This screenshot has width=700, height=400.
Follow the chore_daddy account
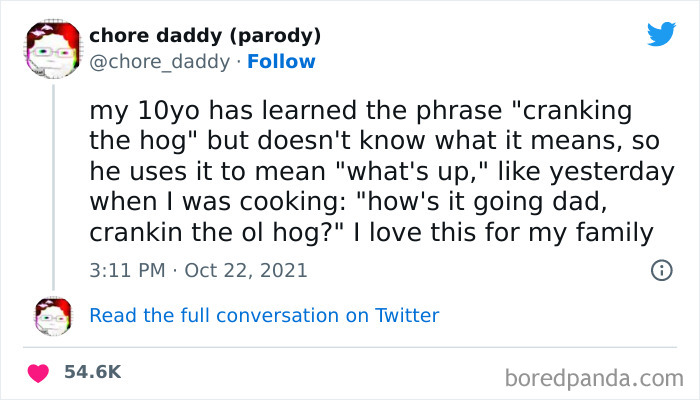point(283,62)
